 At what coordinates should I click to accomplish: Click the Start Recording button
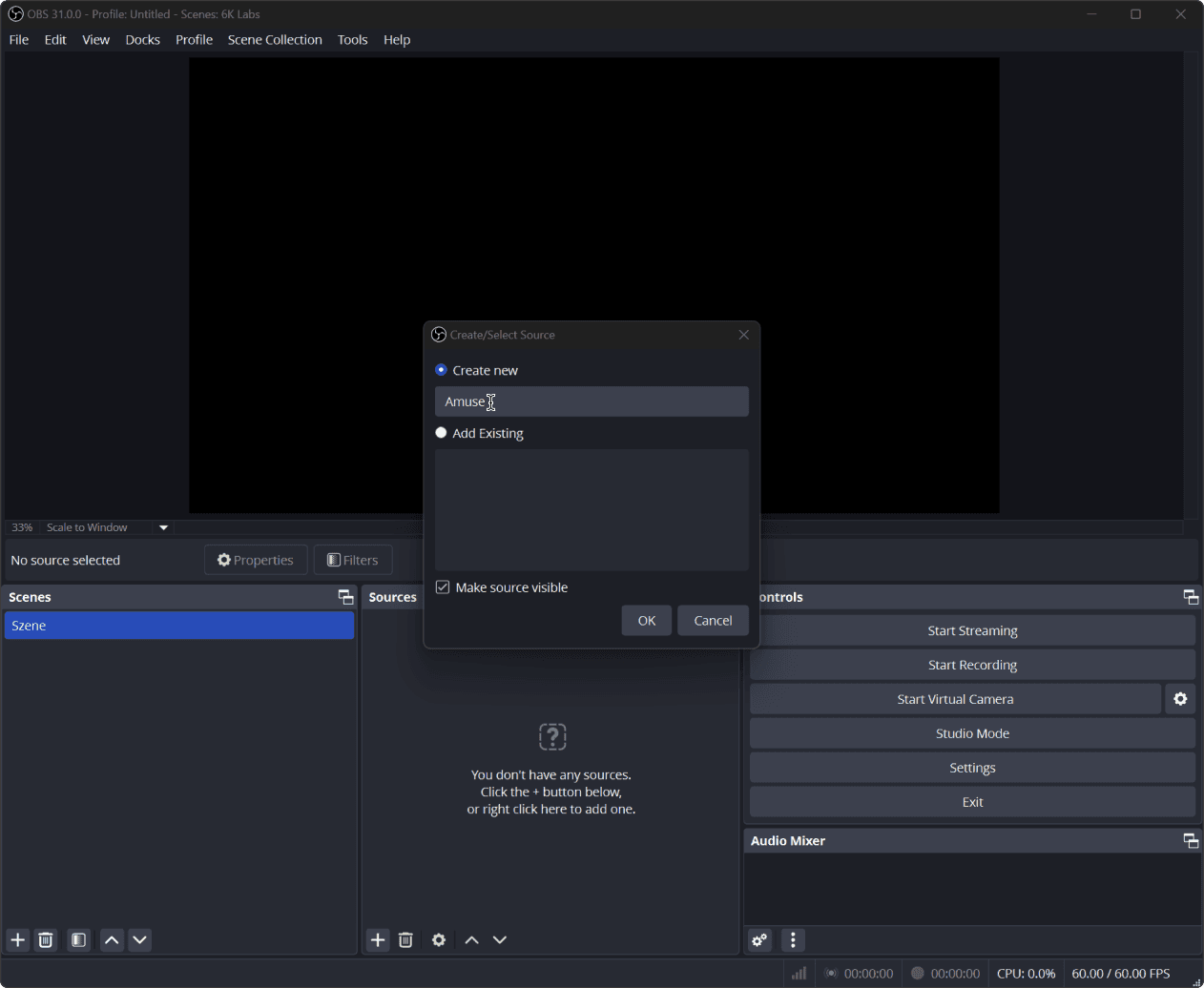pos(972,665)
